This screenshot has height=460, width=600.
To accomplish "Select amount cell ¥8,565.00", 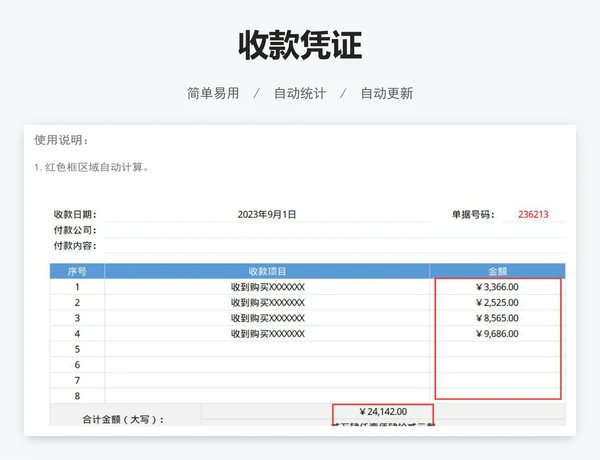I will click(497, 318).
